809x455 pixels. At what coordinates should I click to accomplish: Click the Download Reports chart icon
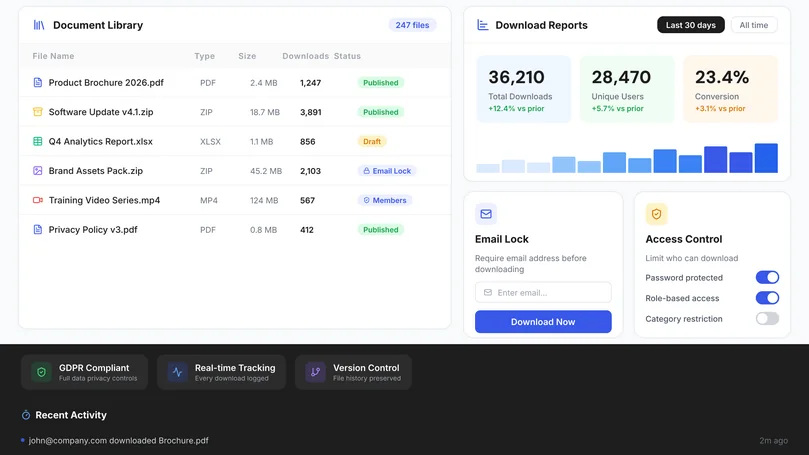[482, 25]
